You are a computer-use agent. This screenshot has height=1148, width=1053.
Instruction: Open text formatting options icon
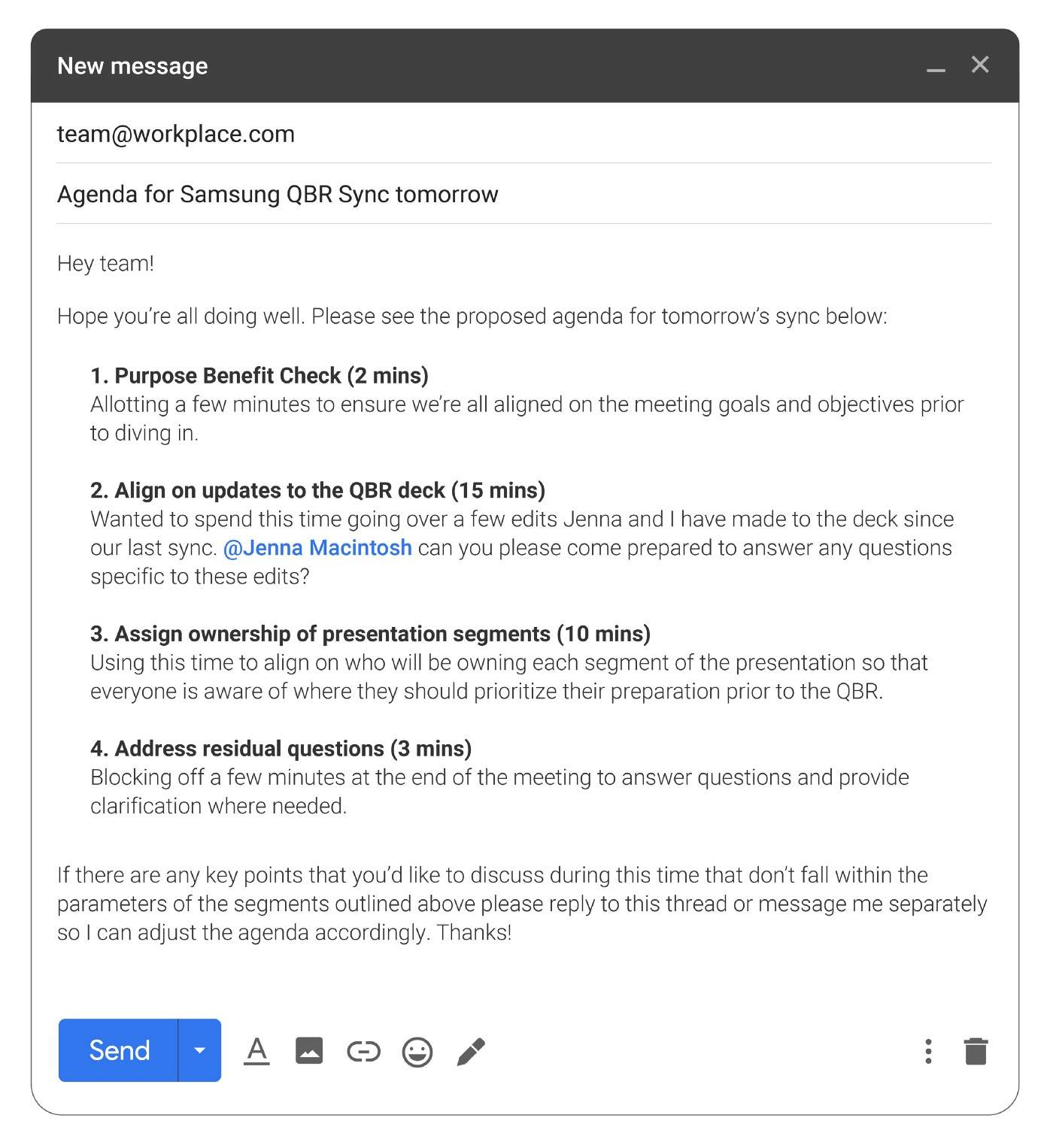(256, 1051)
